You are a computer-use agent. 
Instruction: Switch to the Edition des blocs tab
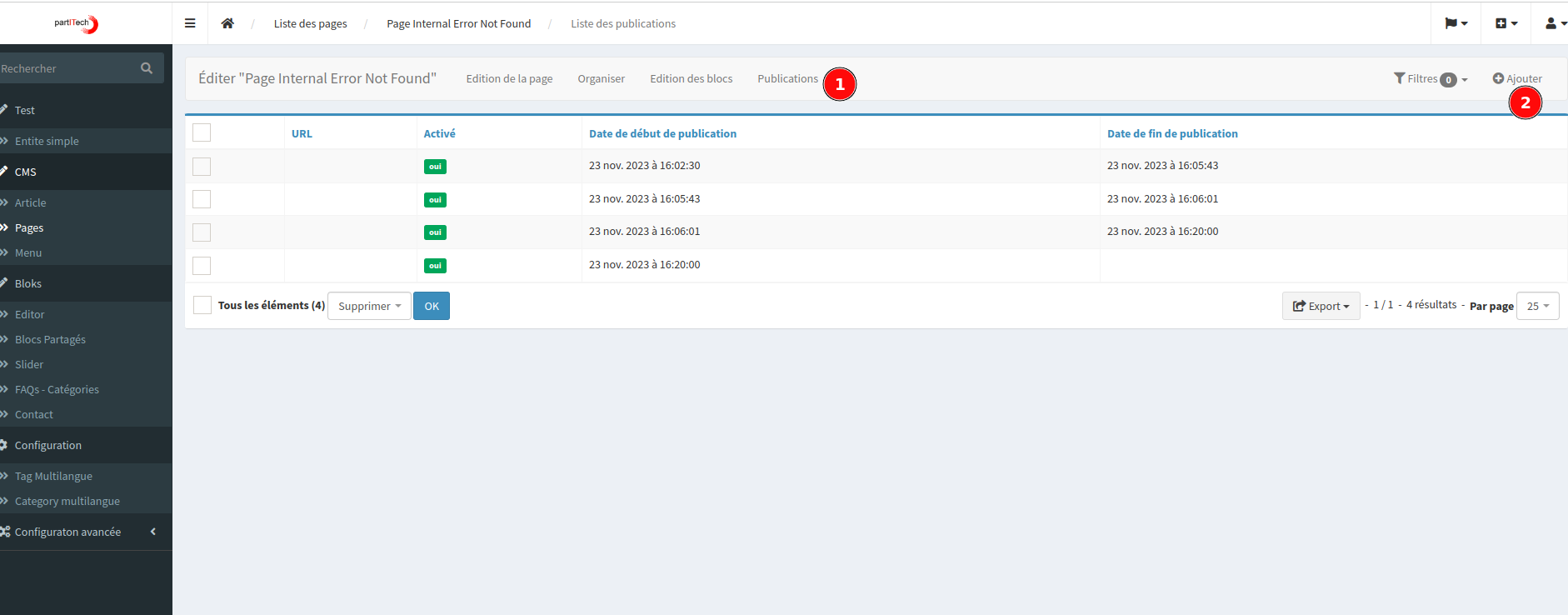point(691,78)
